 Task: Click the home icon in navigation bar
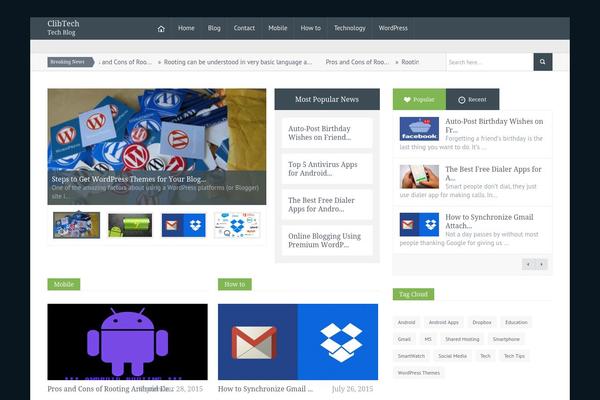161,28
